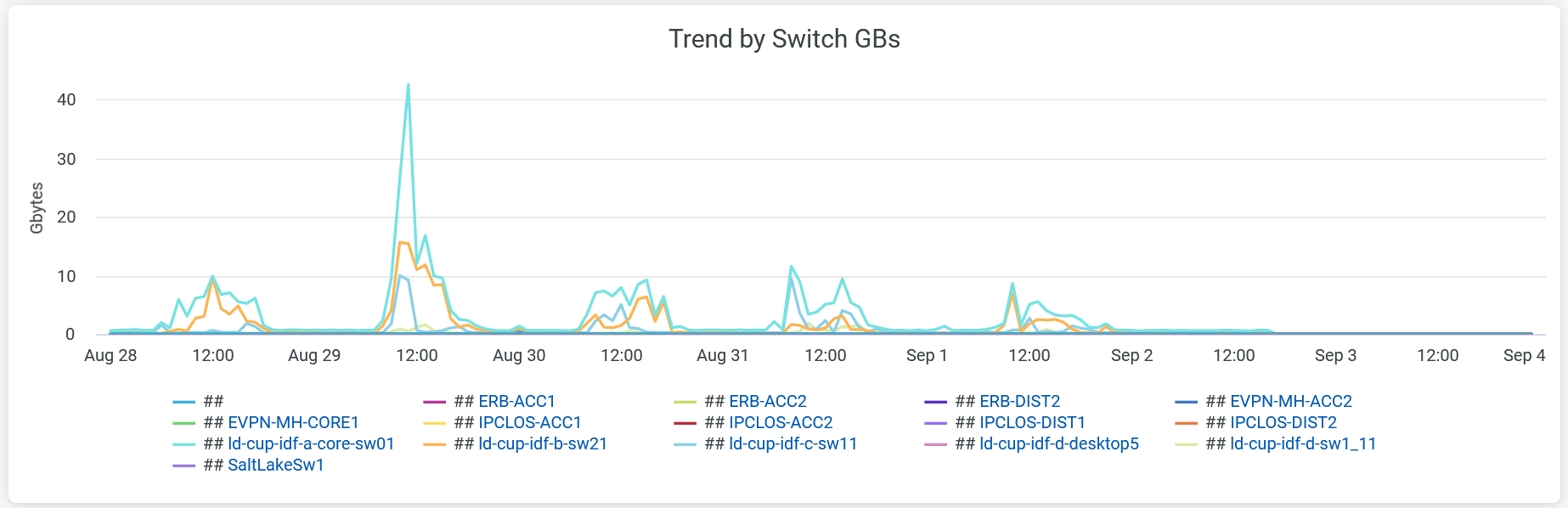
Task: Toggle the orange ld-cup-idf-b-sw21 series swatch
Action: [434, 444]
